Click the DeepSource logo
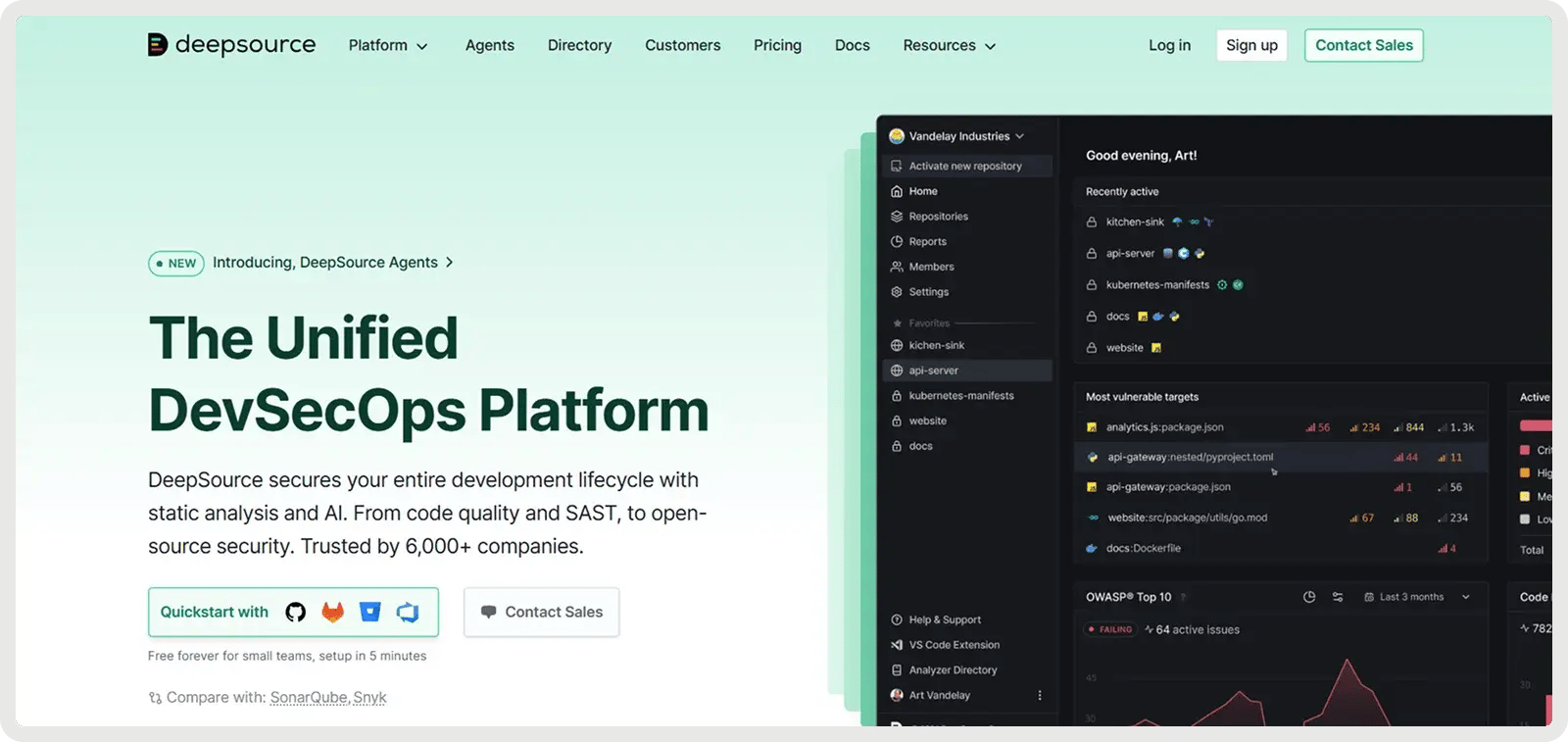Image resolution: width=1568 pixels, height=742 pixels. pyautogui.click(x=231, y=45)
